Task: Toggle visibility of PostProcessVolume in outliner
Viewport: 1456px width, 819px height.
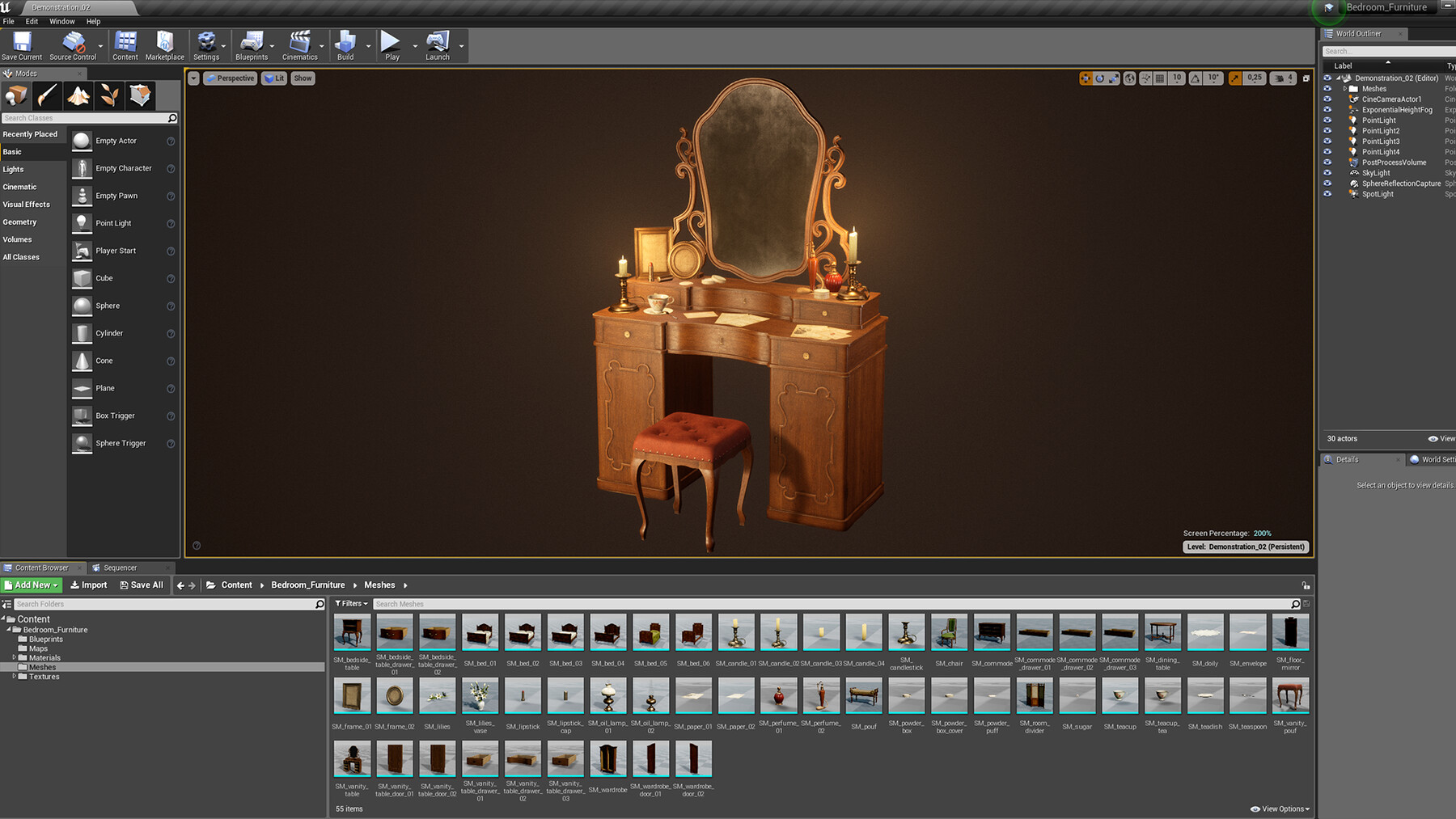Action: pyautogui.click(x=1327, y=162)
